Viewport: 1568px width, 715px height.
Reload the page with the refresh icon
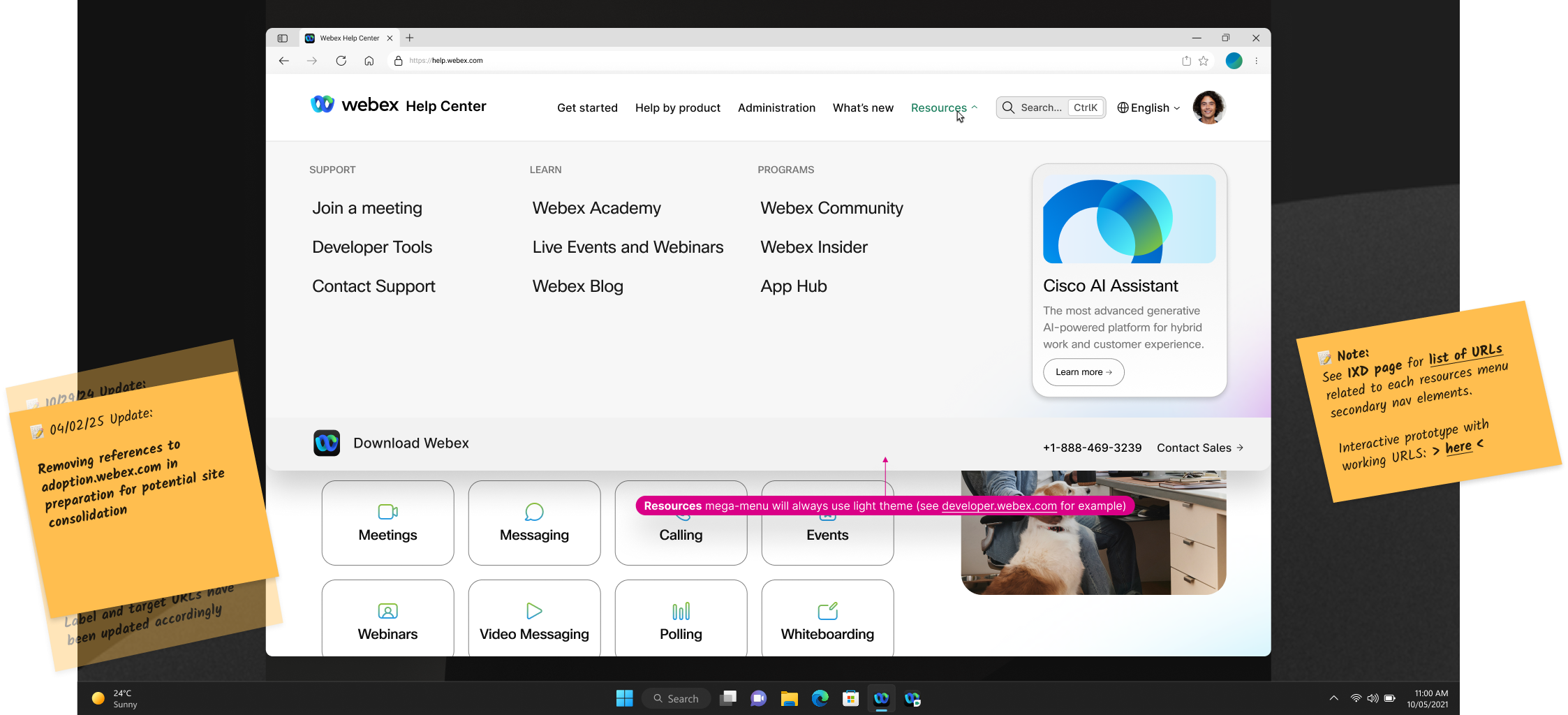(341, 61)
